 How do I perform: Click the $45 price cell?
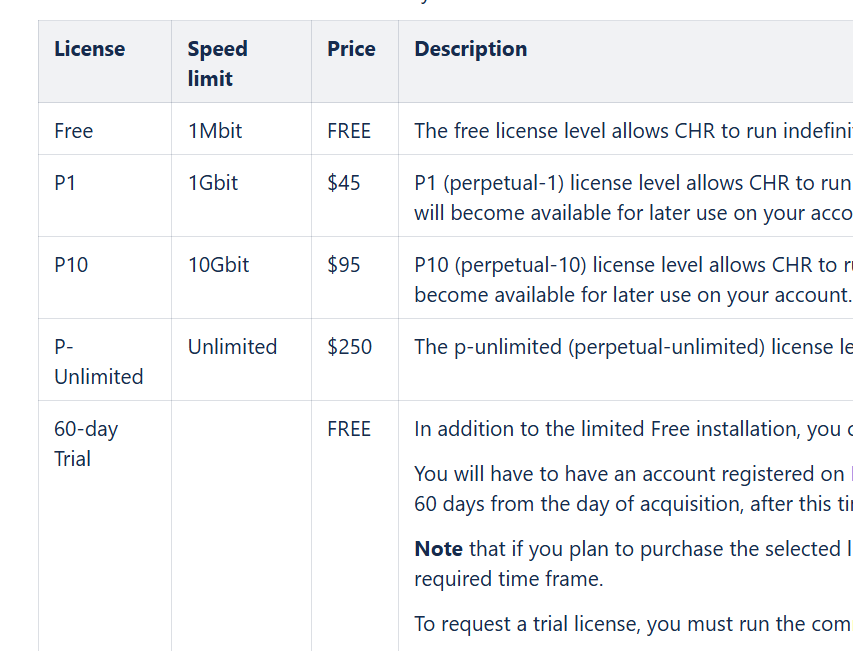click(x=344, y=183)
